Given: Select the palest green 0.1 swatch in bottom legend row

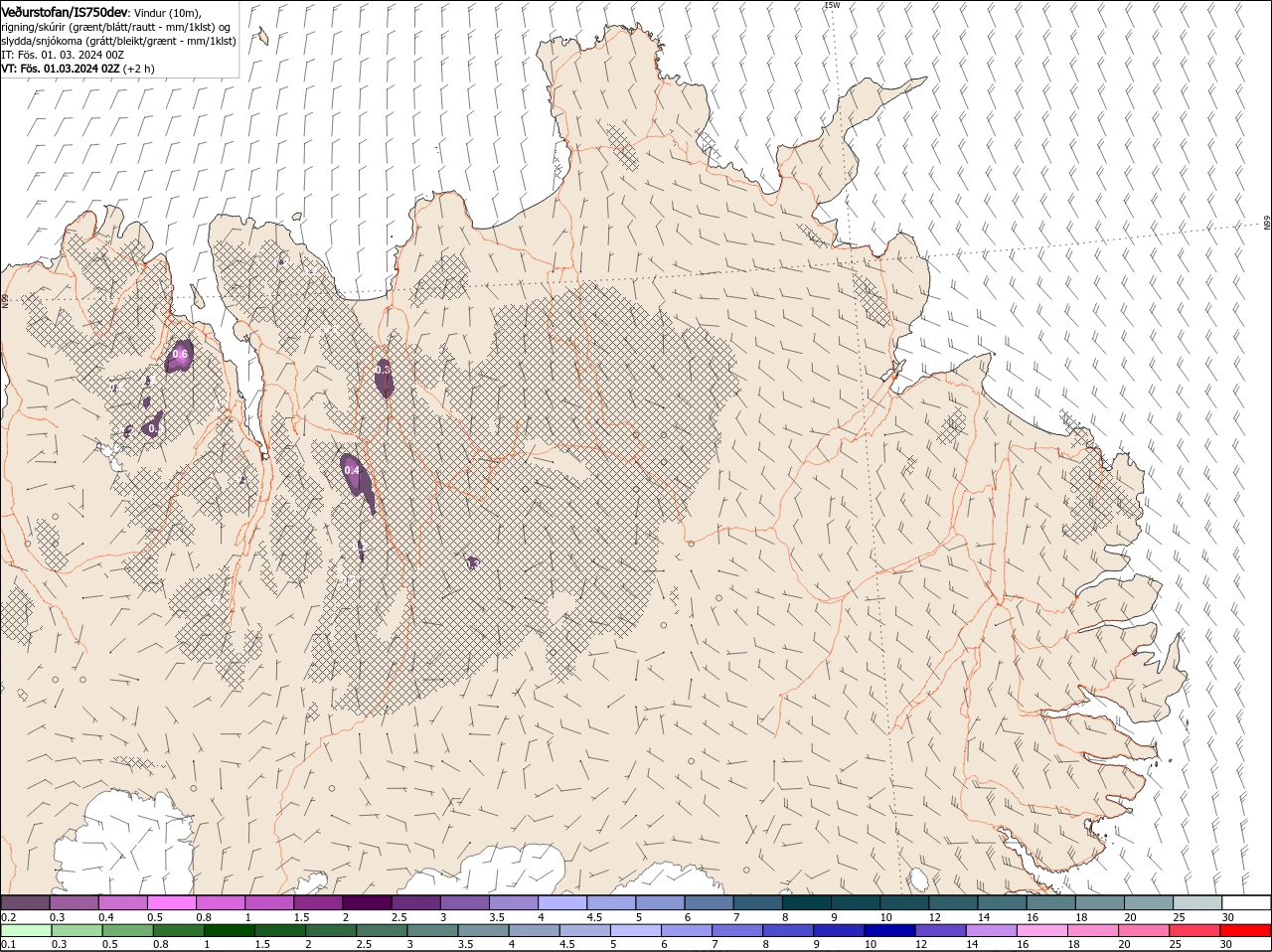Looking at the screenshot, I should click(26, 930).
